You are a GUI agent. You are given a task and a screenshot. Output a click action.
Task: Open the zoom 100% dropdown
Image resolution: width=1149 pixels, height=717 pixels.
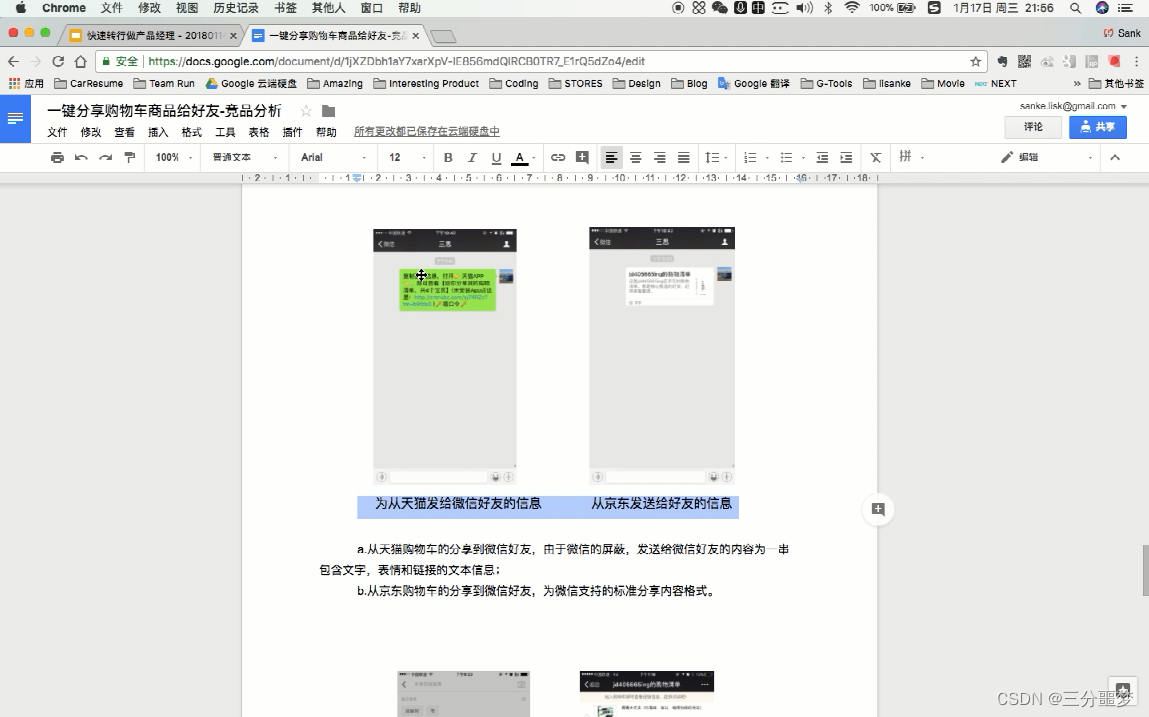click(x=174, y=157)
